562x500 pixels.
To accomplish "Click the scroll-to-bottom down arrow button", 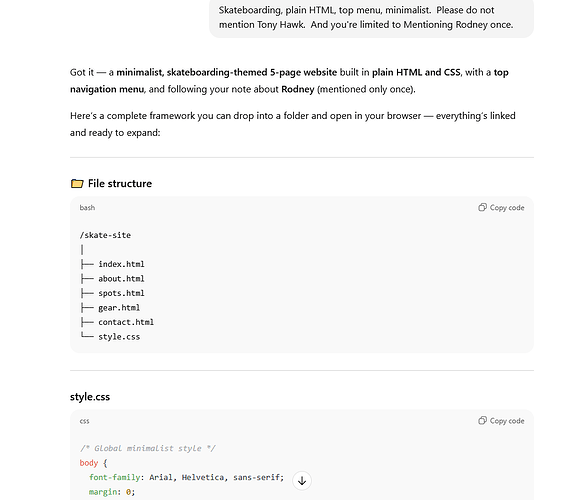I will point(302,480).
